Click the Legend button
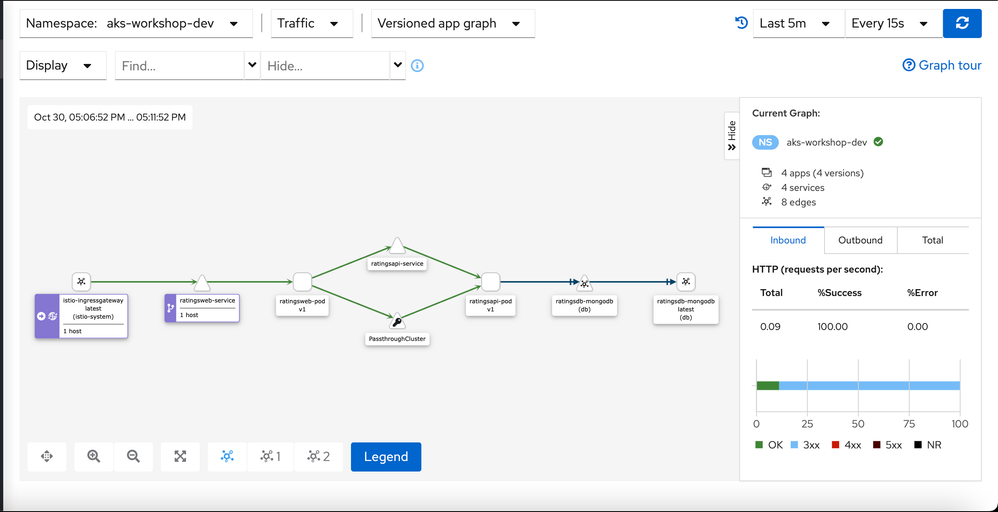 click(x=386, y=456)
